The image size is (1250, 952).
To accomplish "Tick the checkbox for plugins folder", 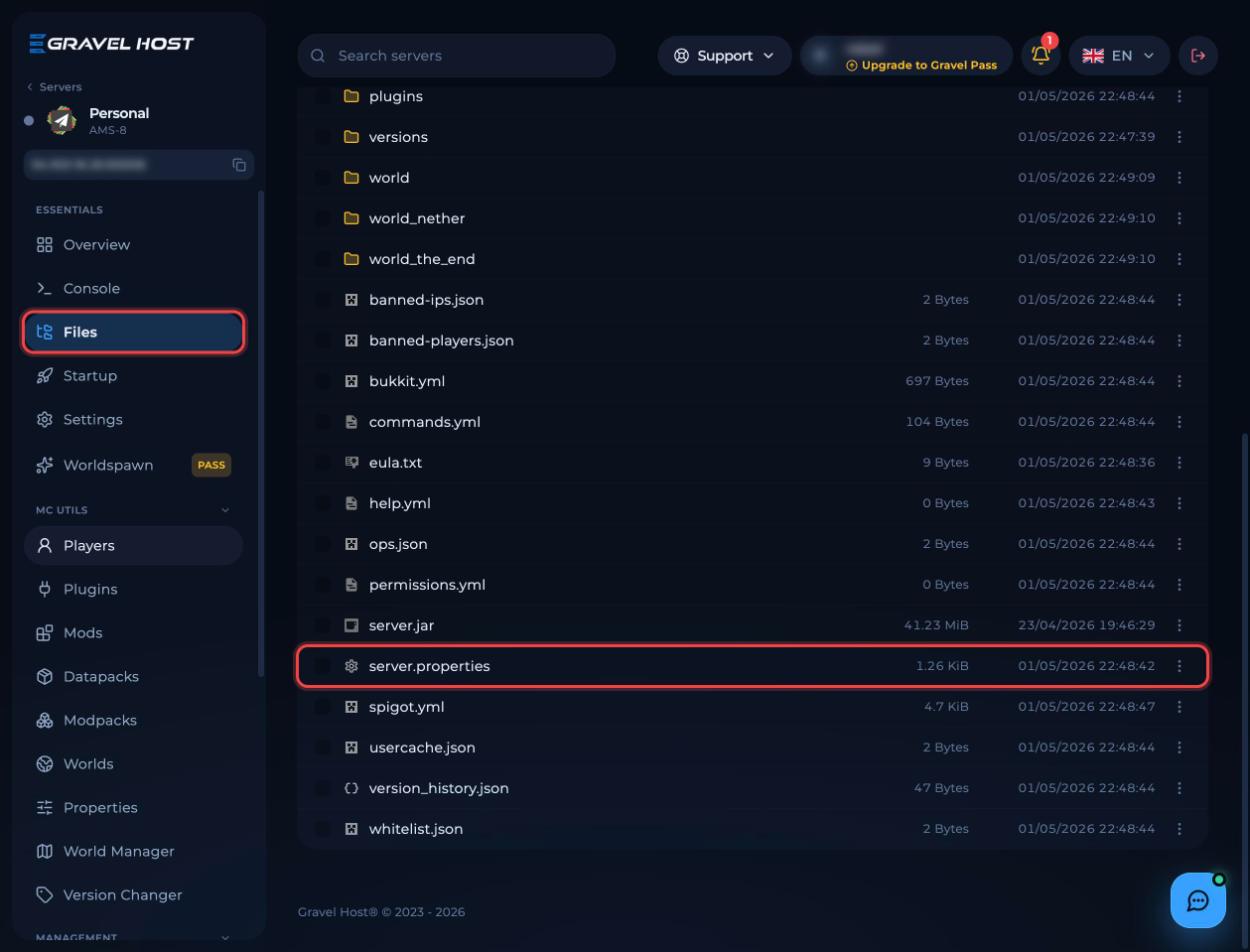I will click(x=322, y=96).
